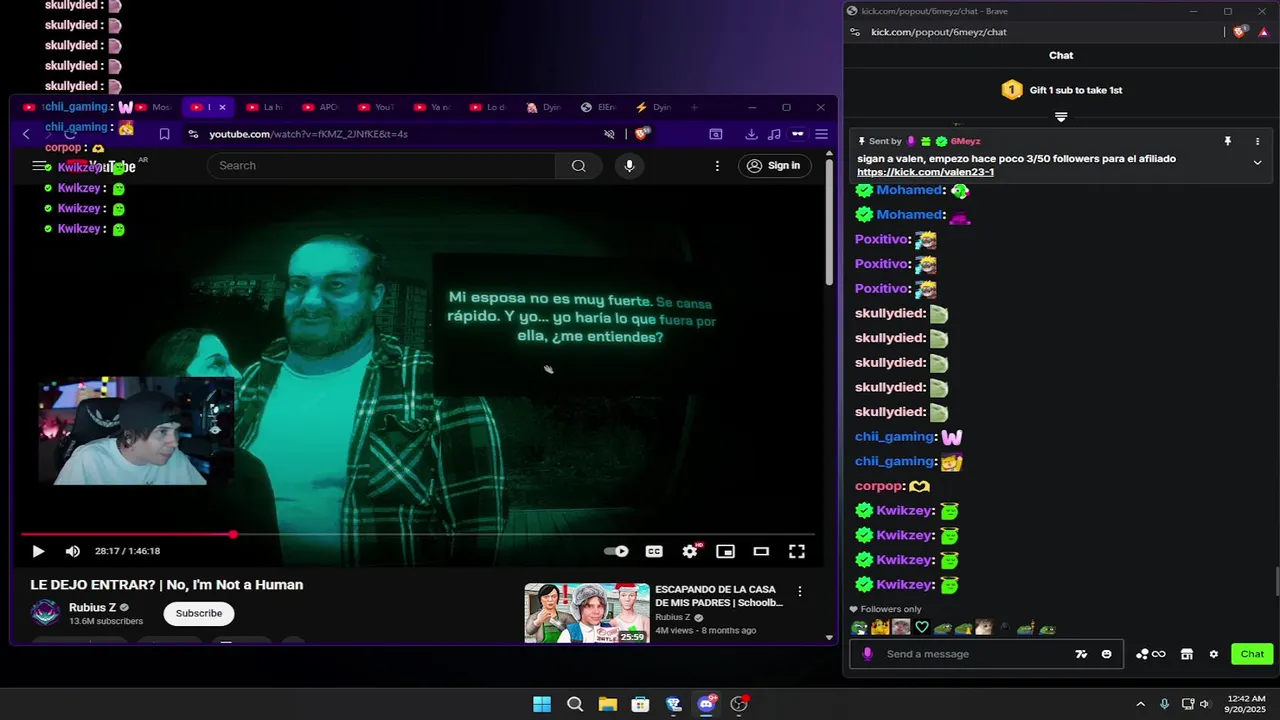Image resolution: width=1280 pixels, height=720 pixels.
Task: Enter fullscreen on the video
Action: point(797,551)
